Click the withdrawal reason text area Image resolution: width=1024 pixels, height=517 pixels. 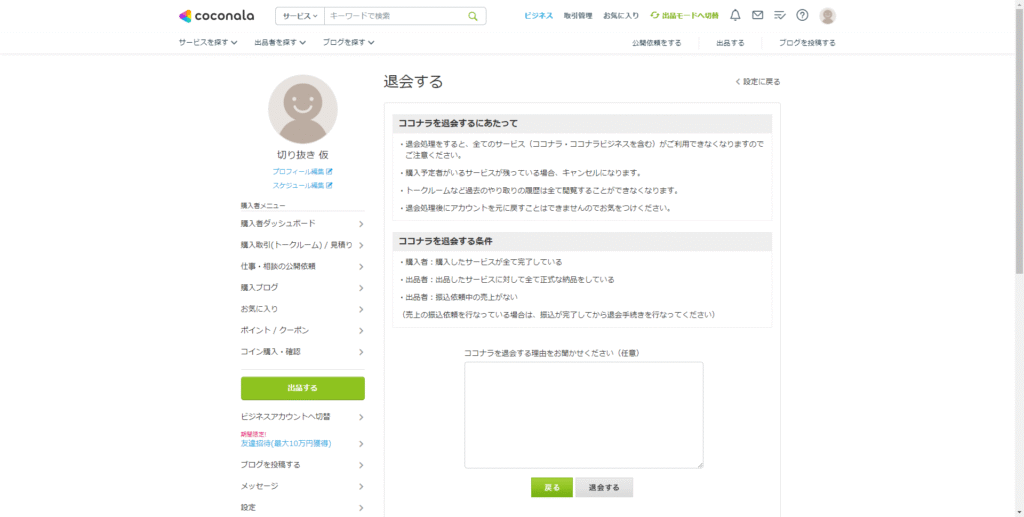[584, 415]
